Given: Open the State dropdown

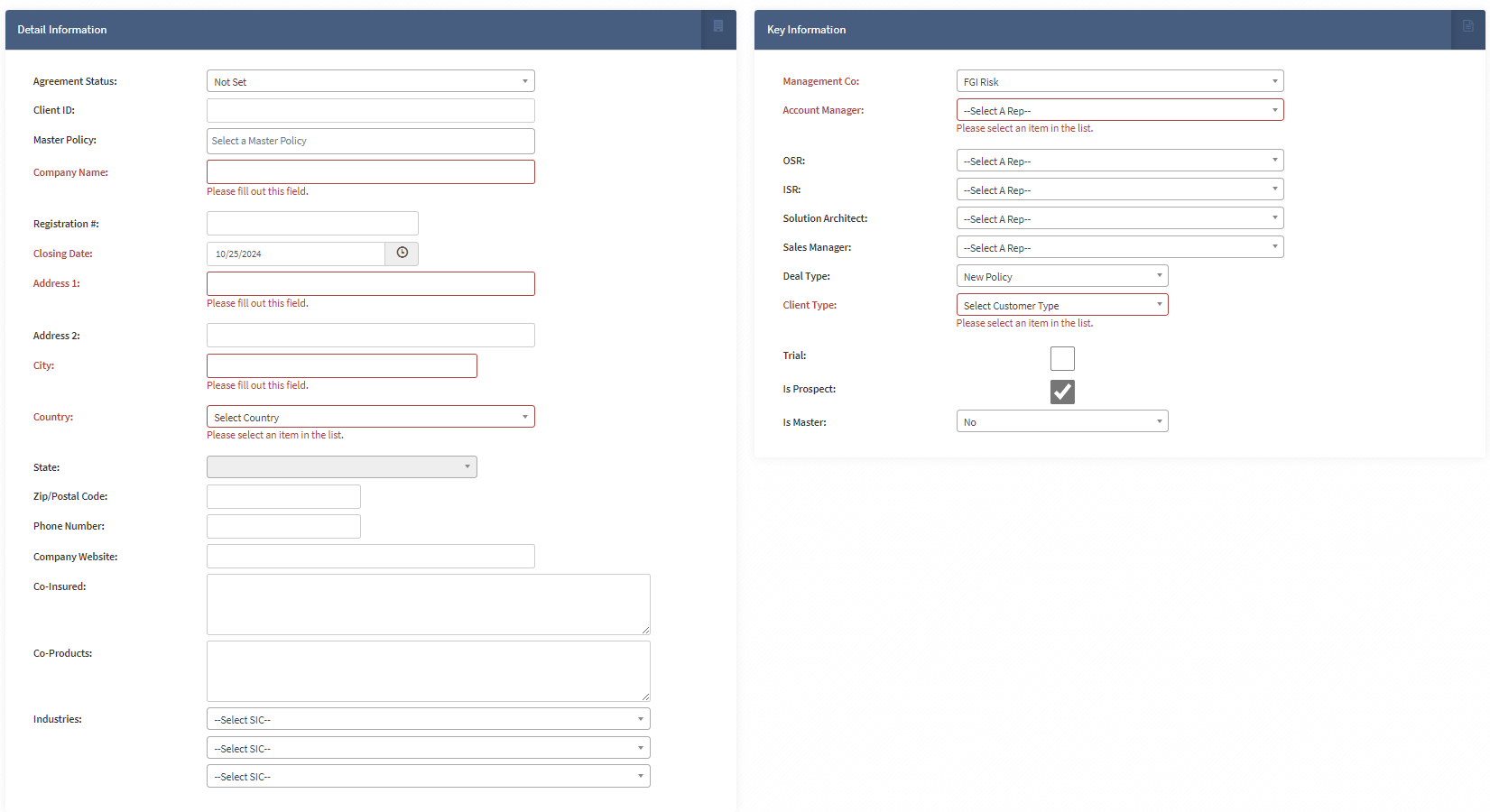Looking at the screenshot, I should pyautogui.click(x=342, y=466).
